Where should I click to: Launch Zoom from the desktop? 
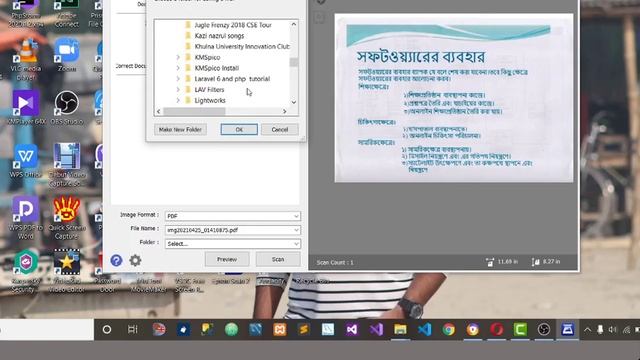point(67,55)
